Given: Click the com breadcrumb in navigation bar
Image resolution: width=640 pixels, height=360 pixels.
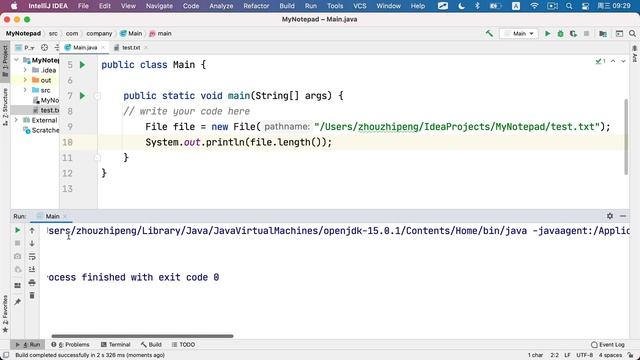Looking at the screenshot, I should [72, 33].
